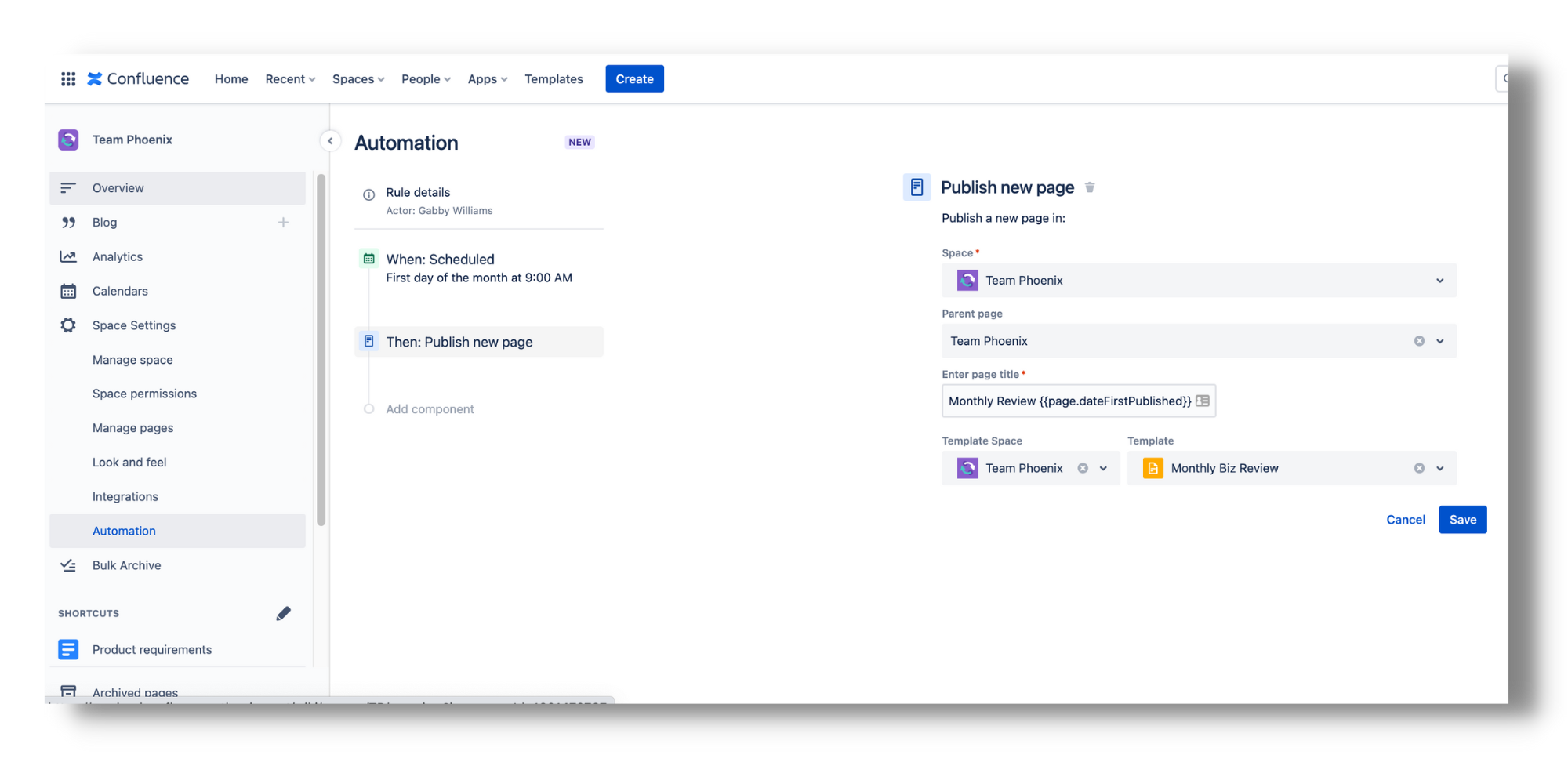Go to Templates in top navigation
The image size is (1568, 784).
pos(554,79)
